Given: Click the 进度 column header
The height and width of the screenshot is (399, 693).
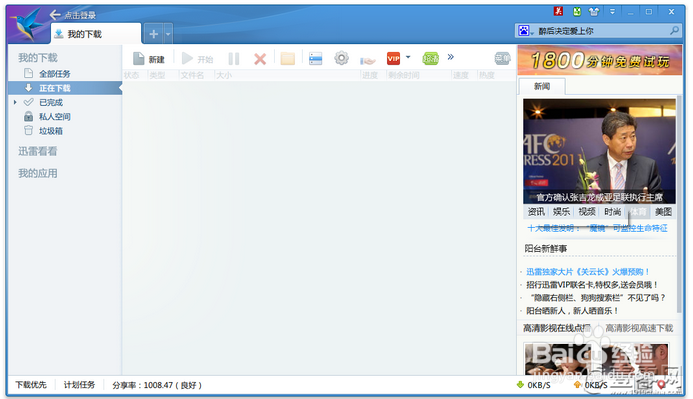Looking at the screenshot, I should 370,75.
